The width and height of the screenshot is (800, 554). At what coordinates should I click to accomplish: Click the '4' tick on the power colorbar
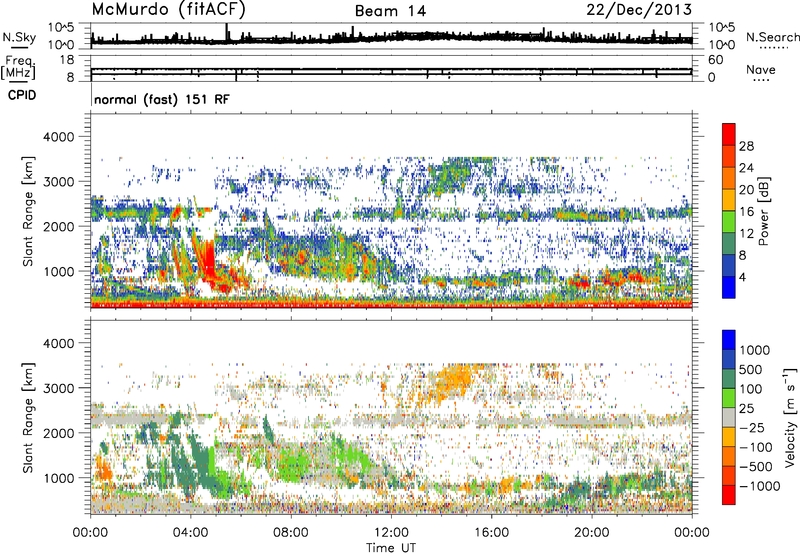pyautogui.click(x=742, y=277)
